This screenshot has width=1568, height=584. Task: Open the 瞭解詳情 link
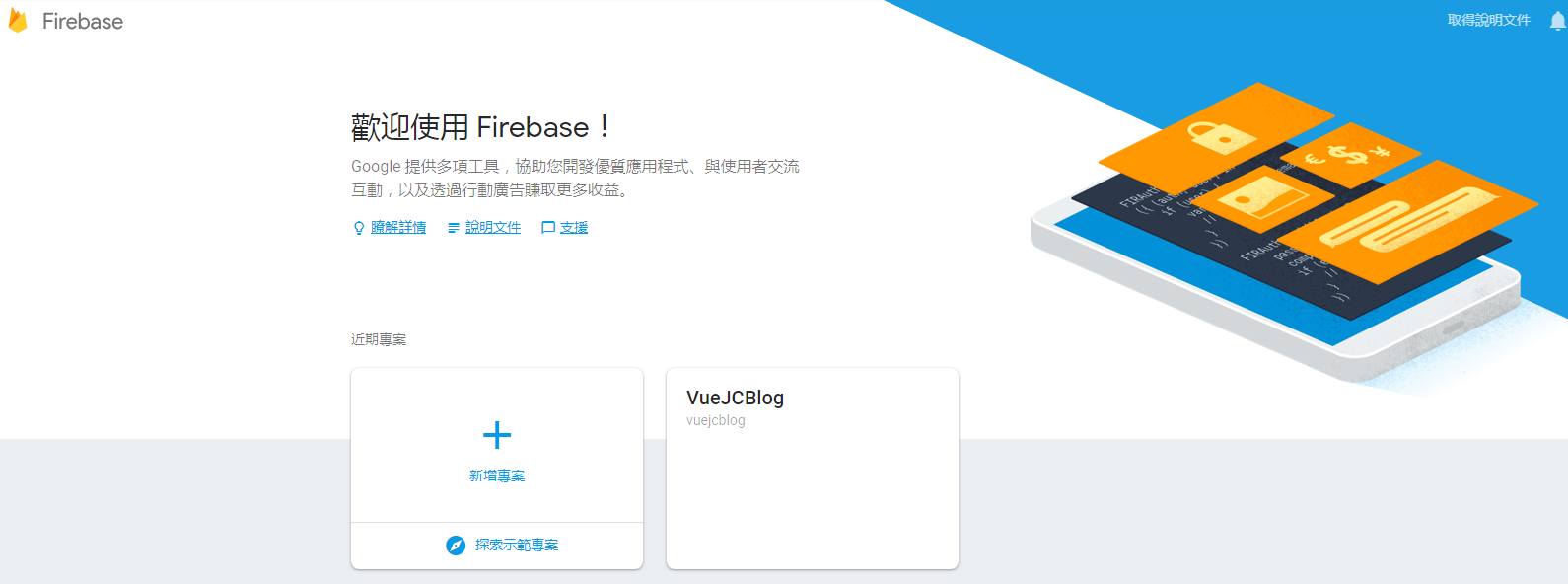coord(398,228)
